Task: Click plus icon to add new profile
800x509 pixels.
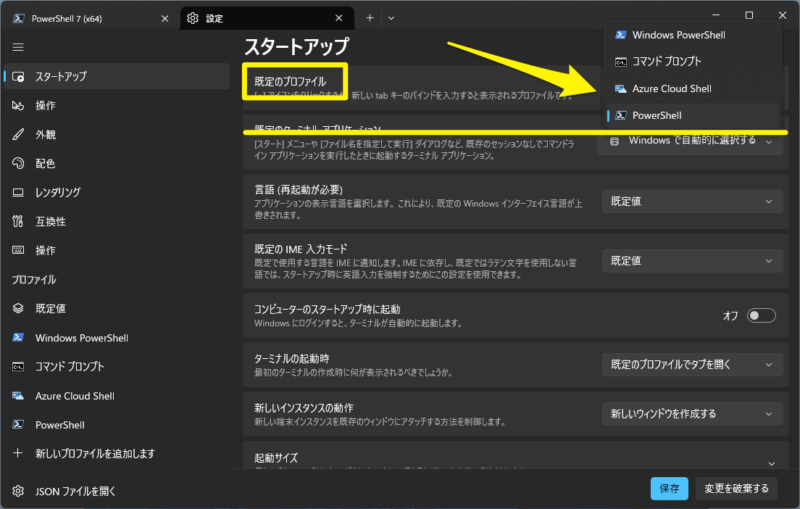Action: (x=18, y=453)
